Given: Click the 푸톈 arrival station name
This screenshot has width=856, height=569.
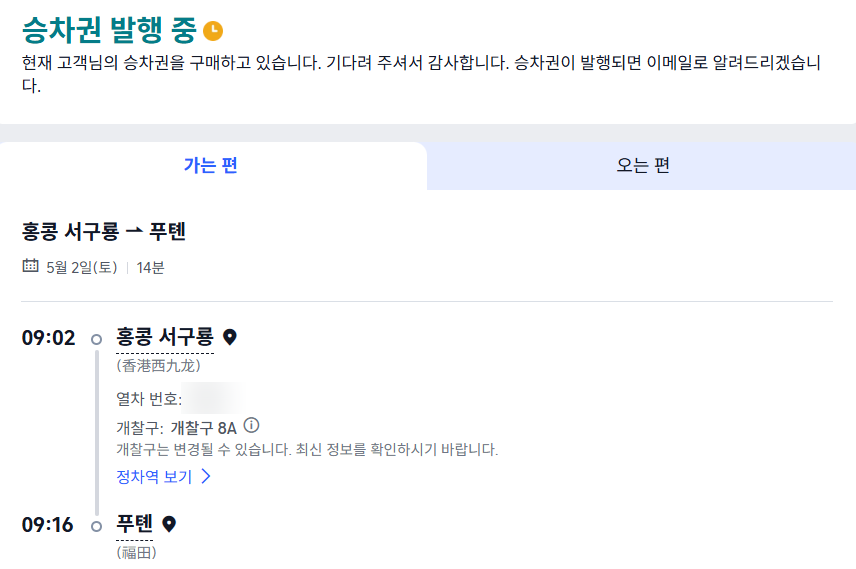Looking at the screenshot, I should pyautogui.click(x=134, y=524).
